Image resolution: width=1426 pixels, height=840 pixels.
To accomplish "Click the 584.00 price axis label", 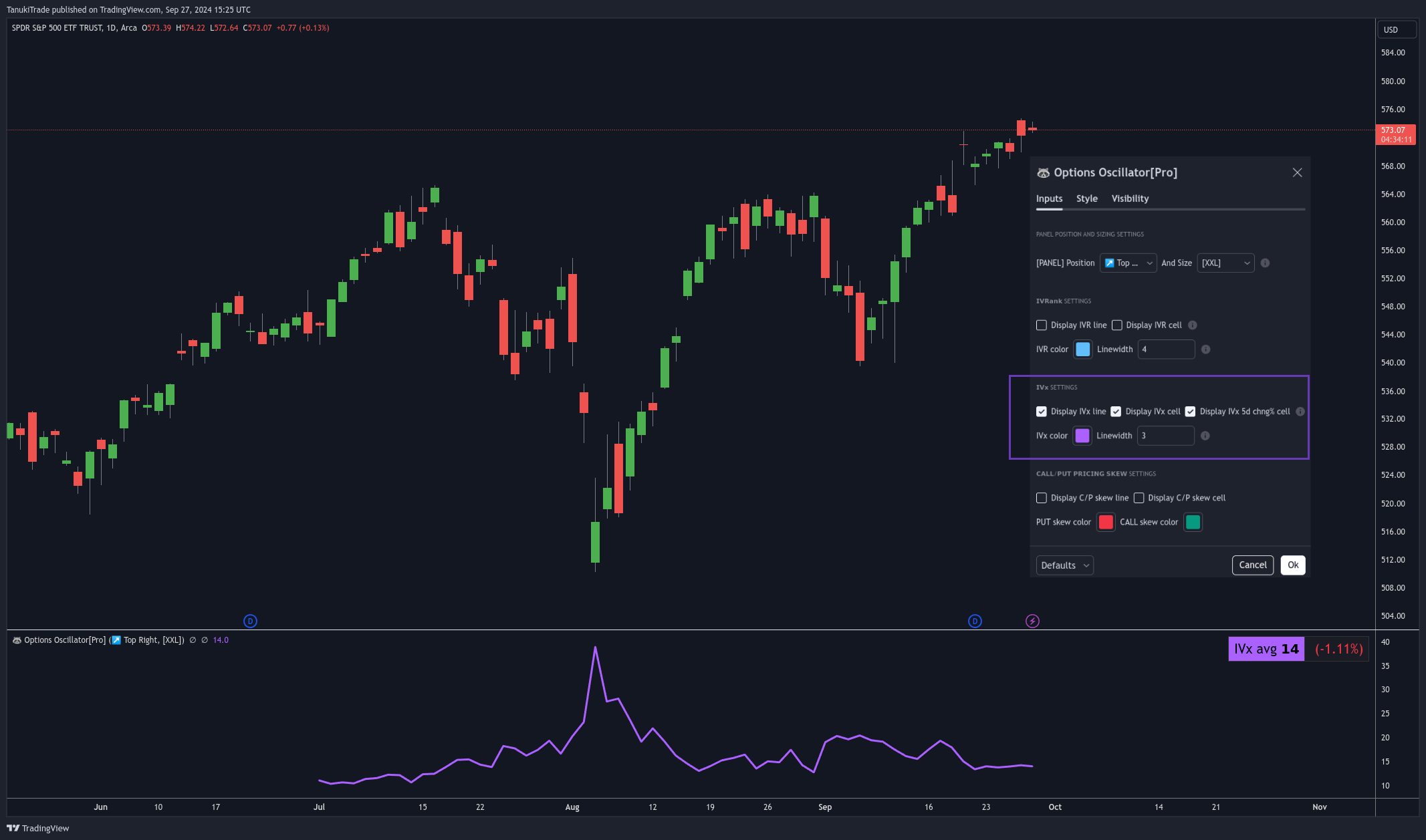I will [1393, 53].
